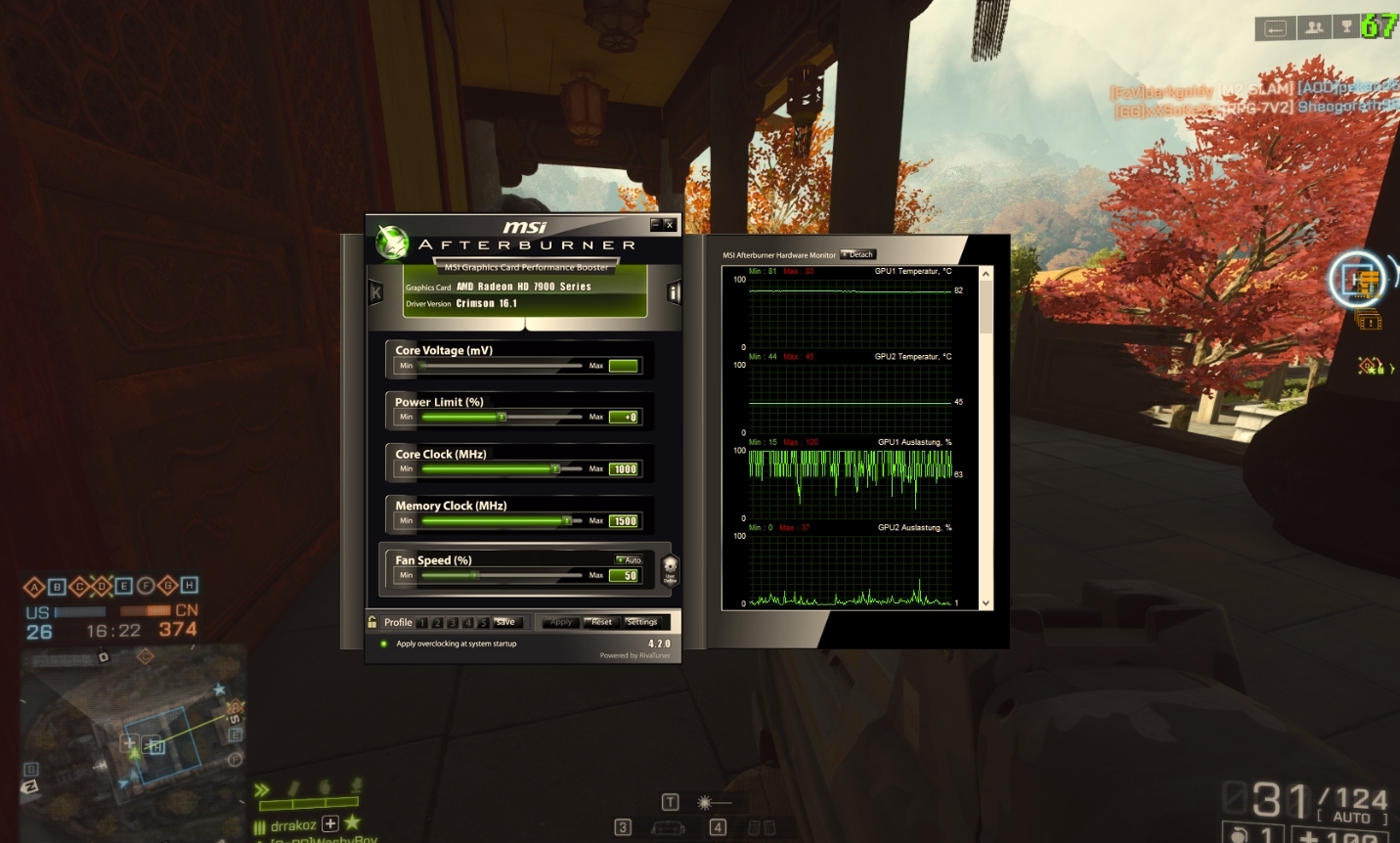The height and width of the screenshot is (843, 1400).
Task: Click the Crimson 16.1 driver version text
Action: pyautogui.click(x=486, y=303)
